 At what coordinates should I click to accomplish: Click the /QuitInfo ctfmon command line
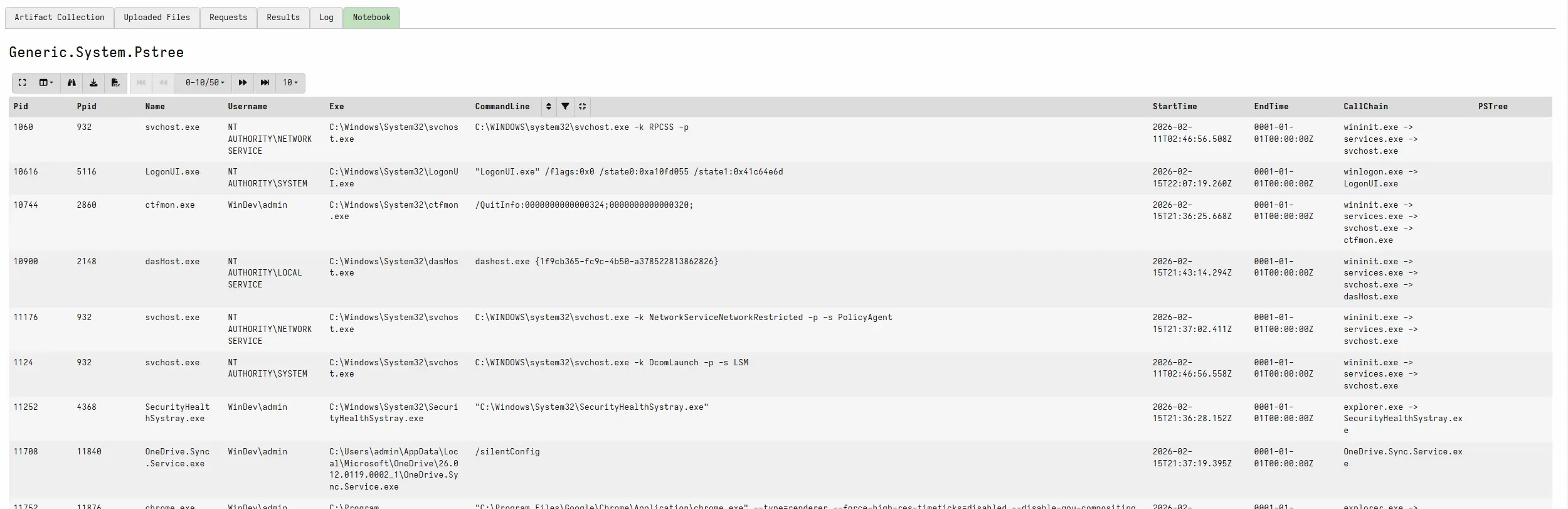(x=584, y=205)
